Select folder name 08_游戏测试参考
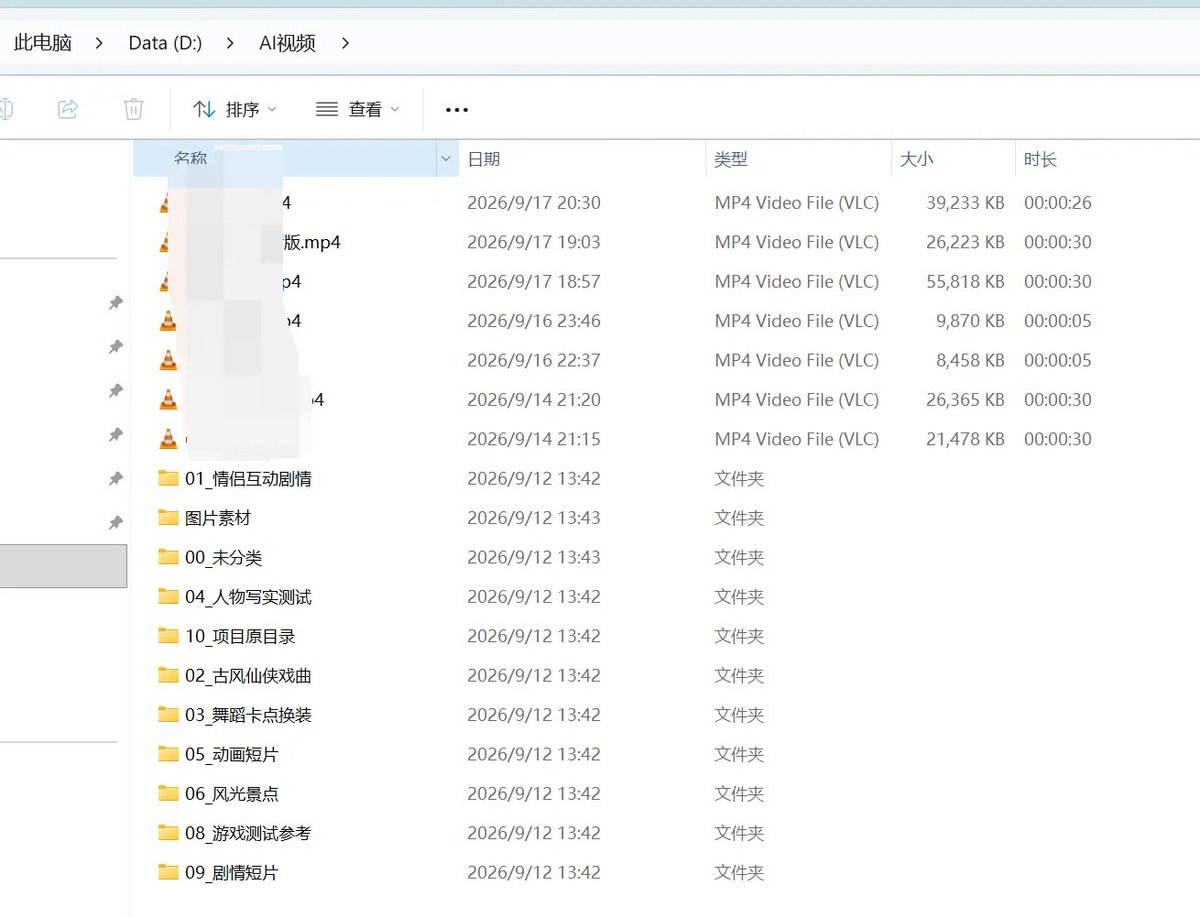The image size is (1200, 918). tap(248, 833)
